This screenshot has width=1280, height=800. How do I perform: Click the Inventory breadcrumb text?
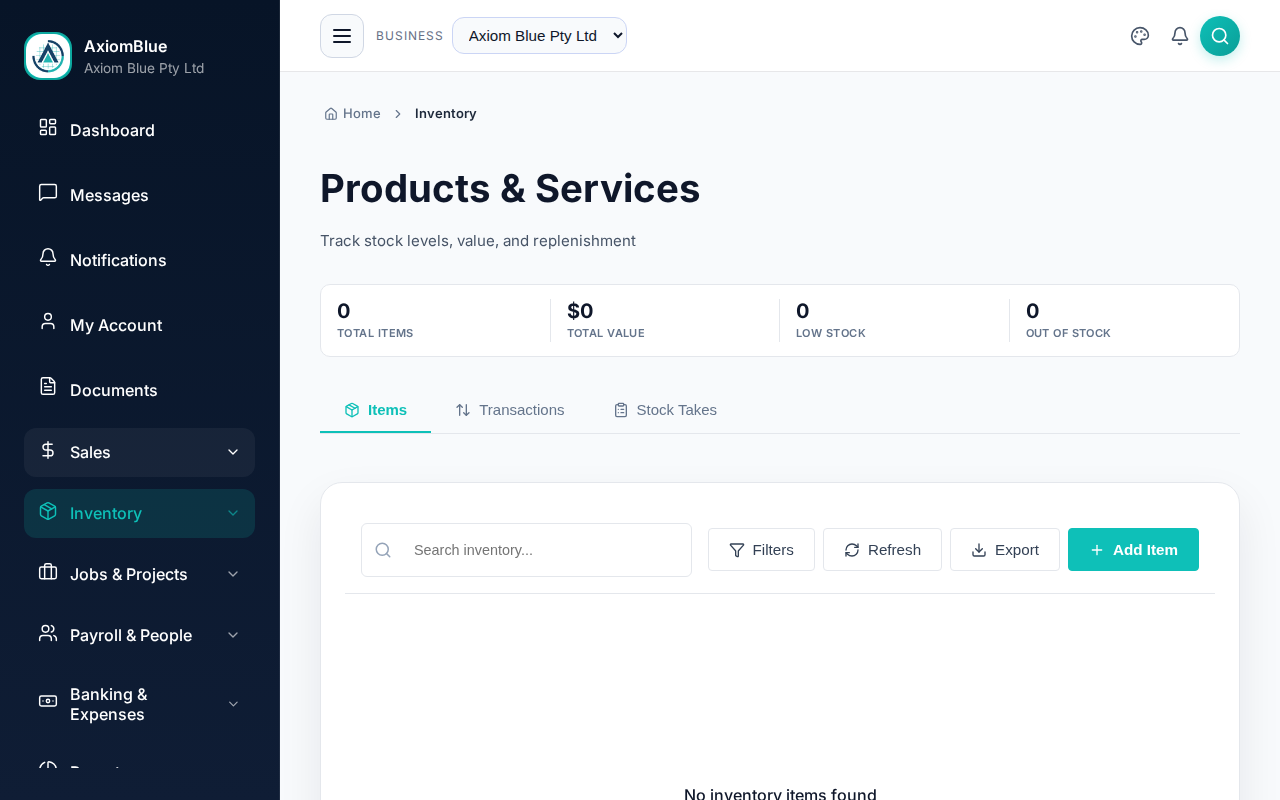pos(446,114)
